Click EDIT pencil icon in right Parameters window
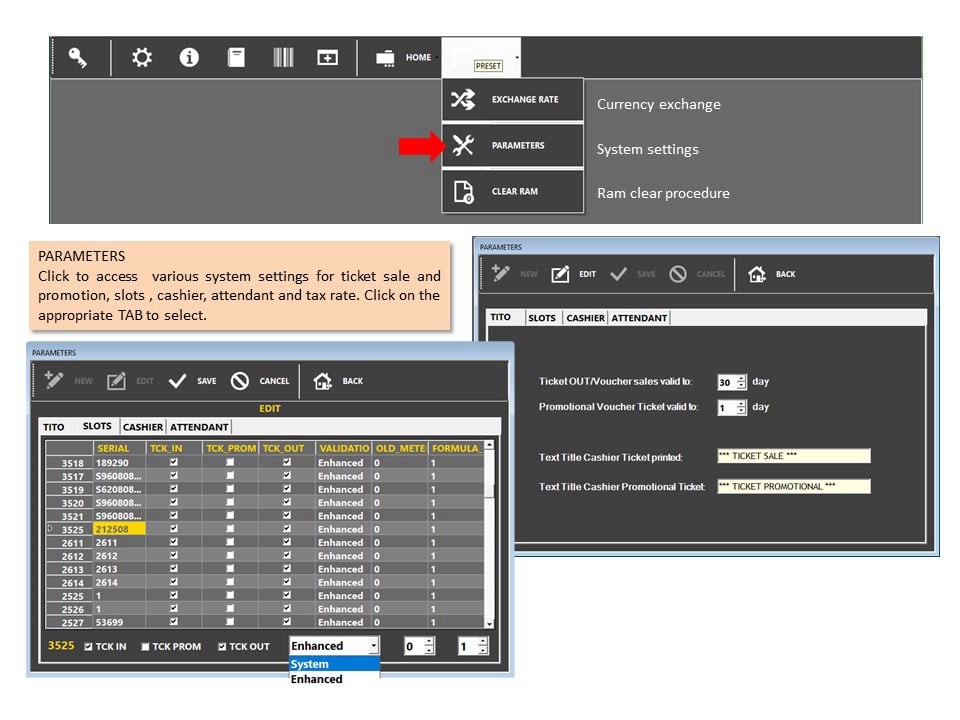The height and width of the screenshot is (720, 960). tap(560, 274)
